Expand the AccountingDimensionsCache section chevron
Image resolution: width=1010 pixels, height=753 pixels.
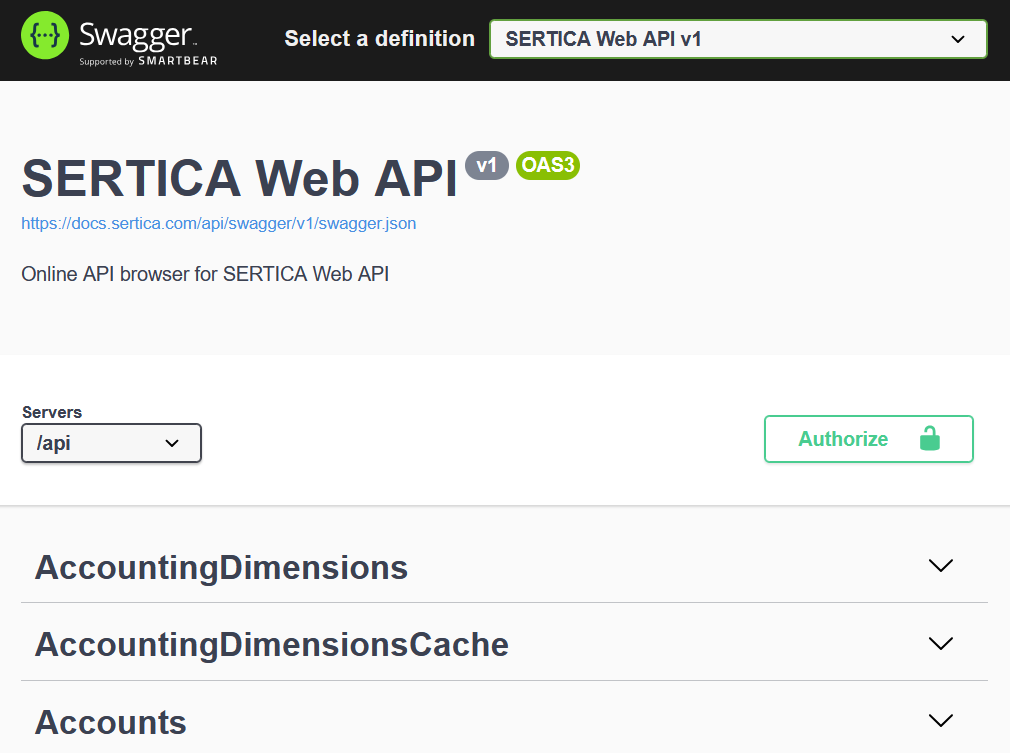940,643
